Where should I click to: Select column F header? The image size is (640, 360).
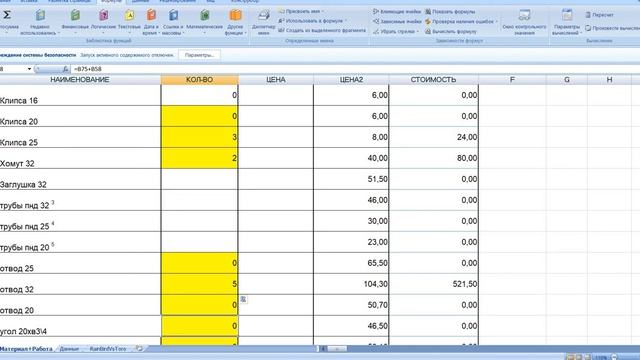(512, 80)
